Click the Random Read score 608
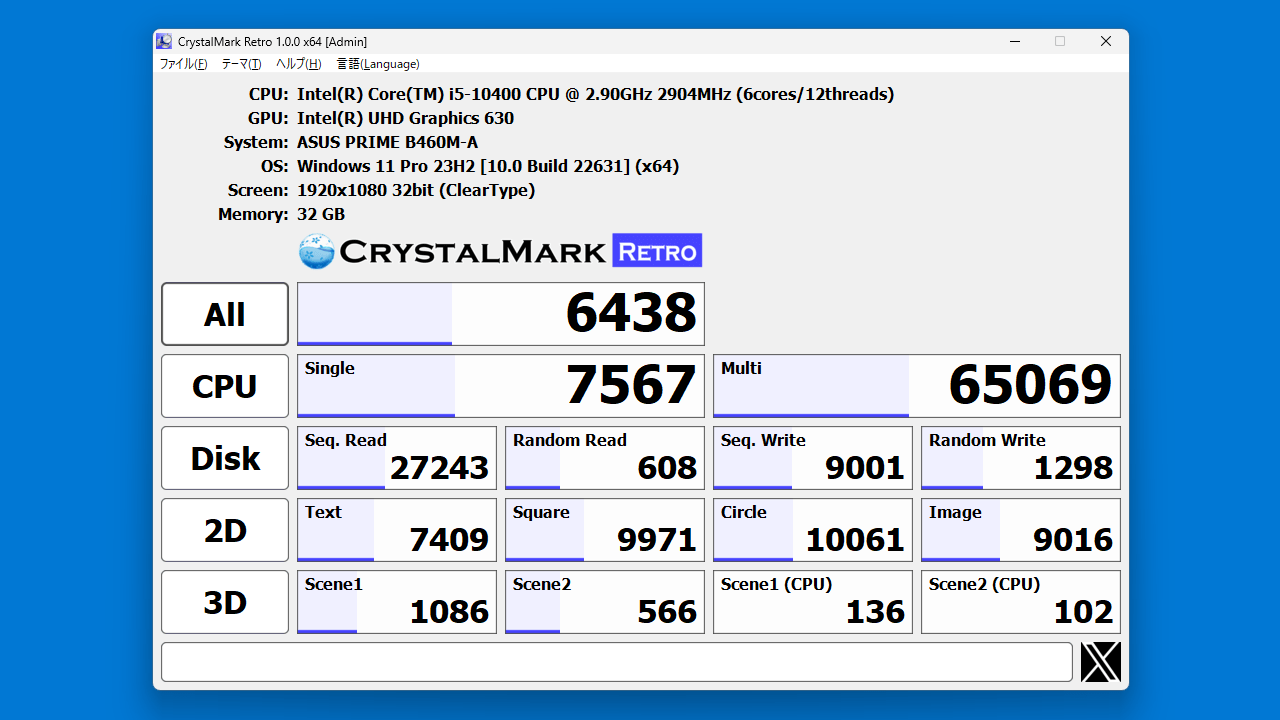 coord(605,458)
